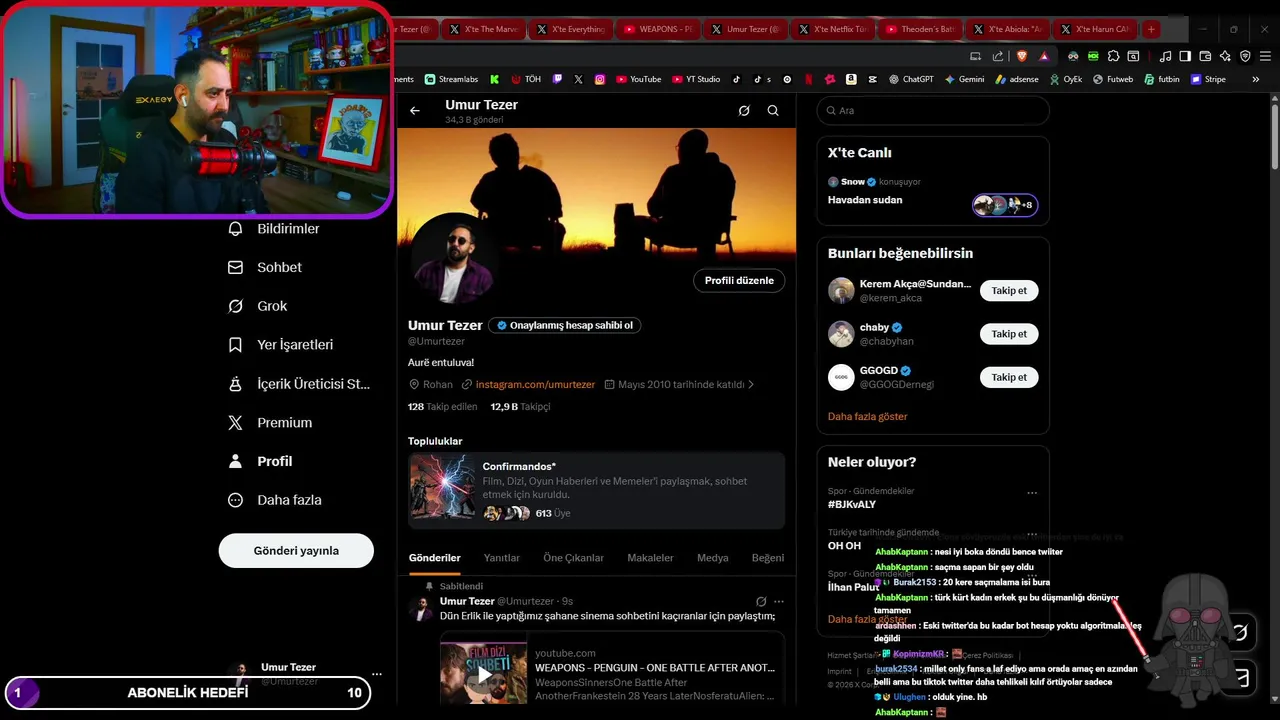Go back using the profile header arrow
1280x720 pixels.
click(415, 111)
